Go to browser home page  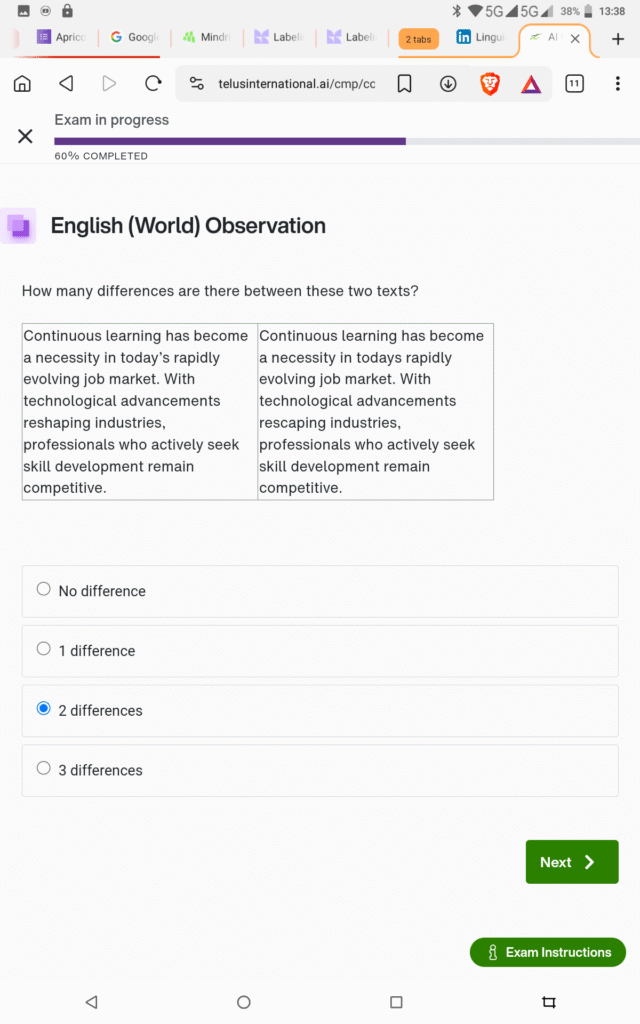(x=22, y=84)
